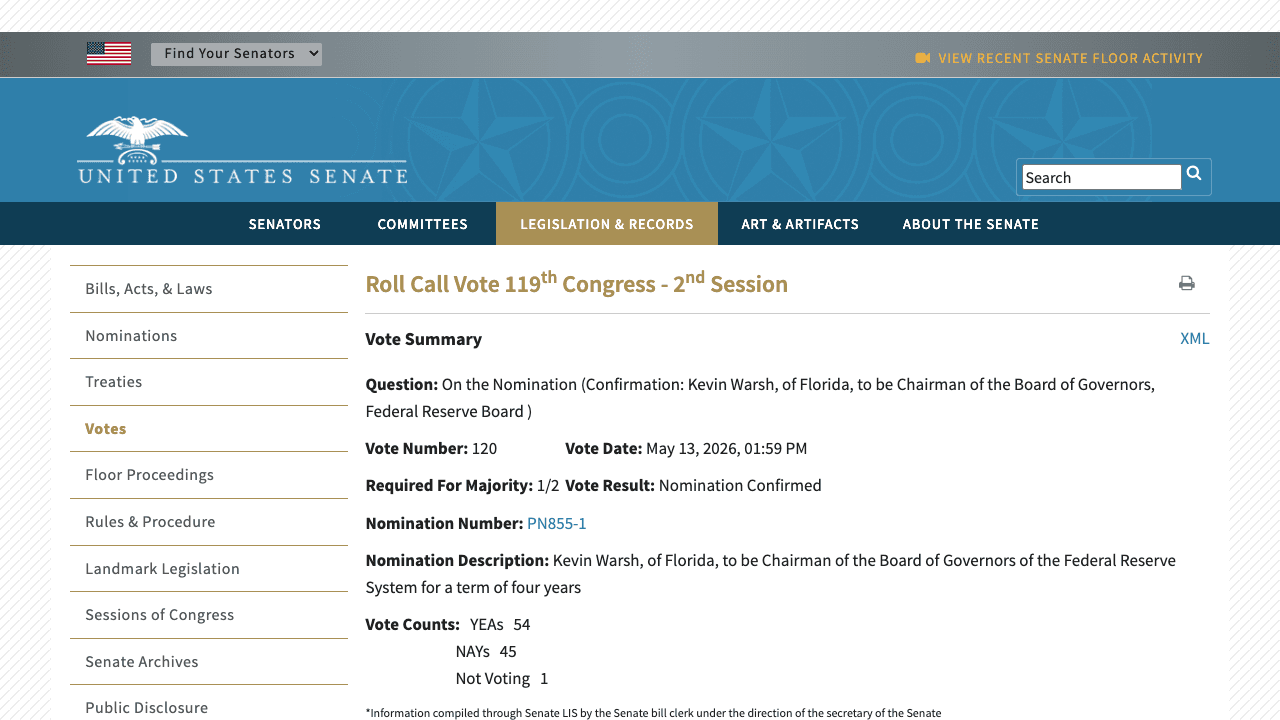The image size is (1280, 720).
Task: Click the video camera icon
Action: [923, 58]
